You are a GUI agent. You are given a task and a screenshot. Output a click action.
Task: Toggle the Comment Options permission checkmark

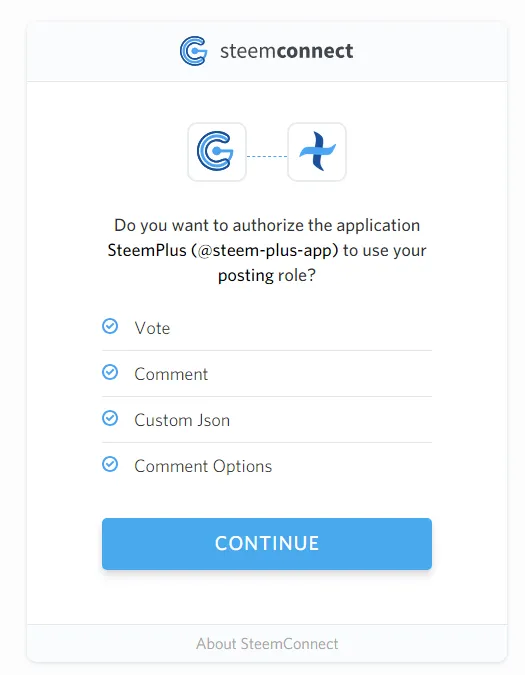[110, 464]
